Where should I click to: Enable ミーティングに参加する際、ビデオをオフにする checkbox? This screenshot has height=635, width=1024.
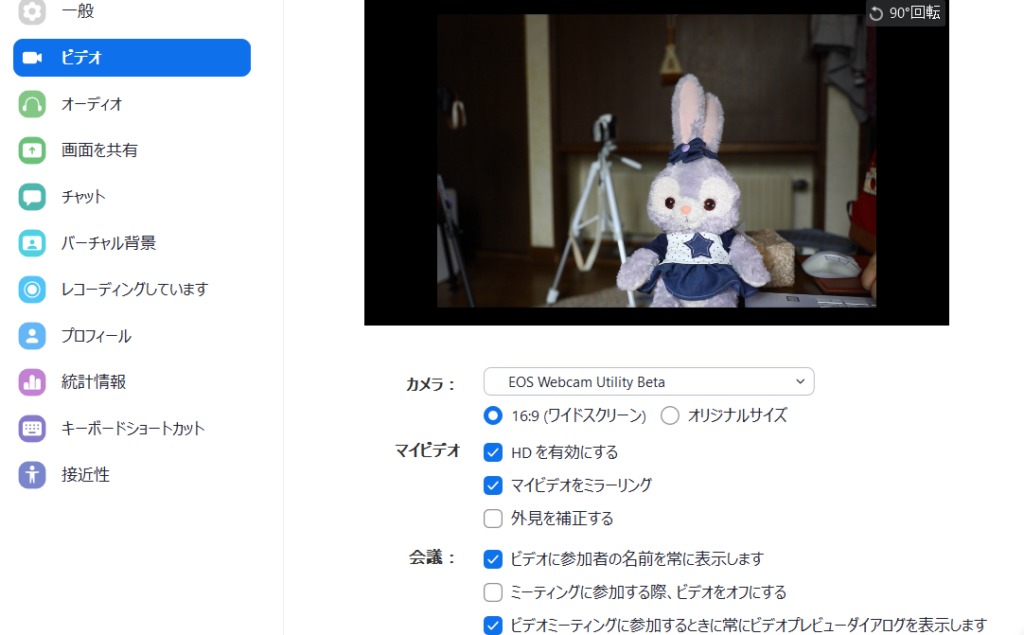[493, 593]
